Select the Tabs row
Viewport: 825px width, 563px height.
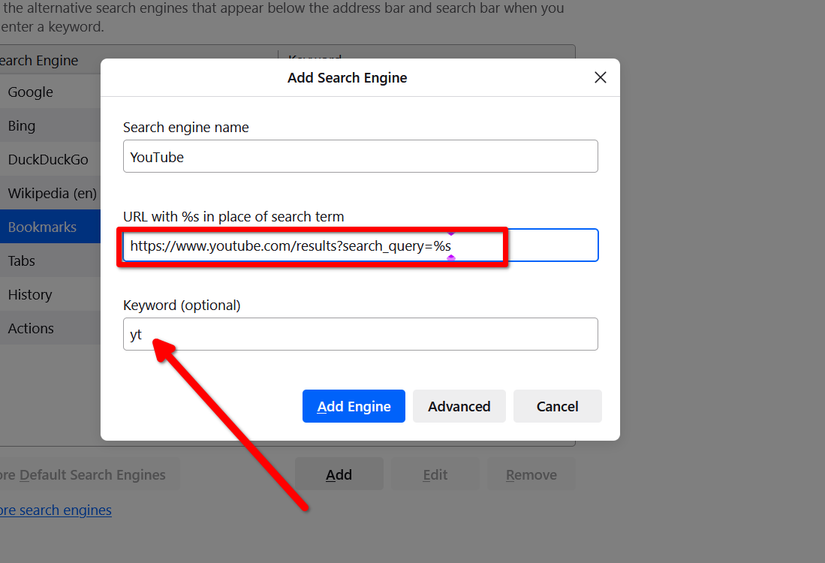coord(50,260)
